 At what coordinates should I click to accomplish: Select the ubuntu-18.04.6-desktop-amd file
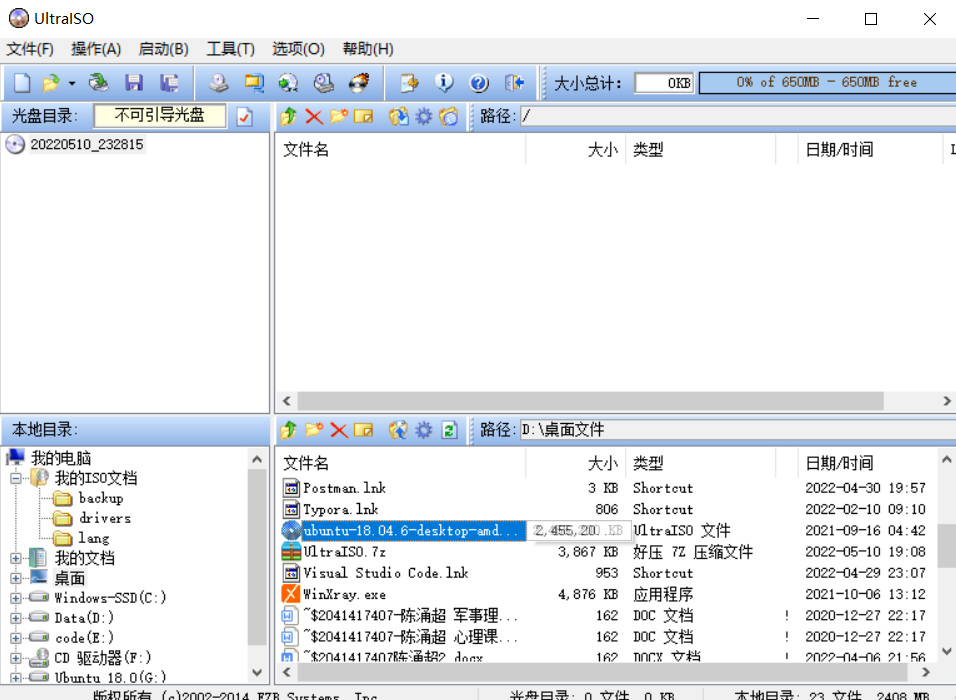(x=404, y=530)
